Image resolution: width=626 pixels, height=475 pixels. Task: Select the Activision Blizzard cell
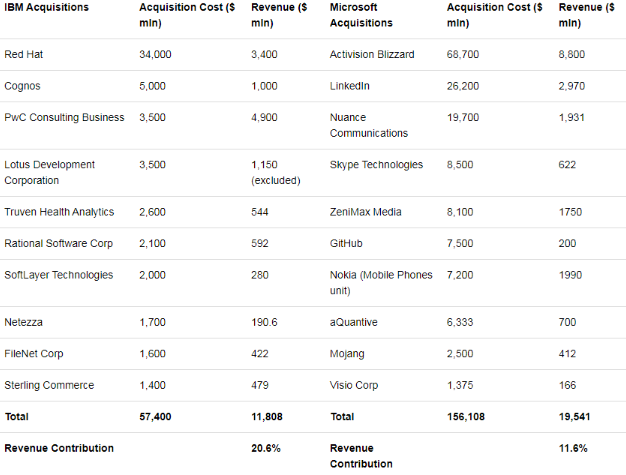(371, 54)
